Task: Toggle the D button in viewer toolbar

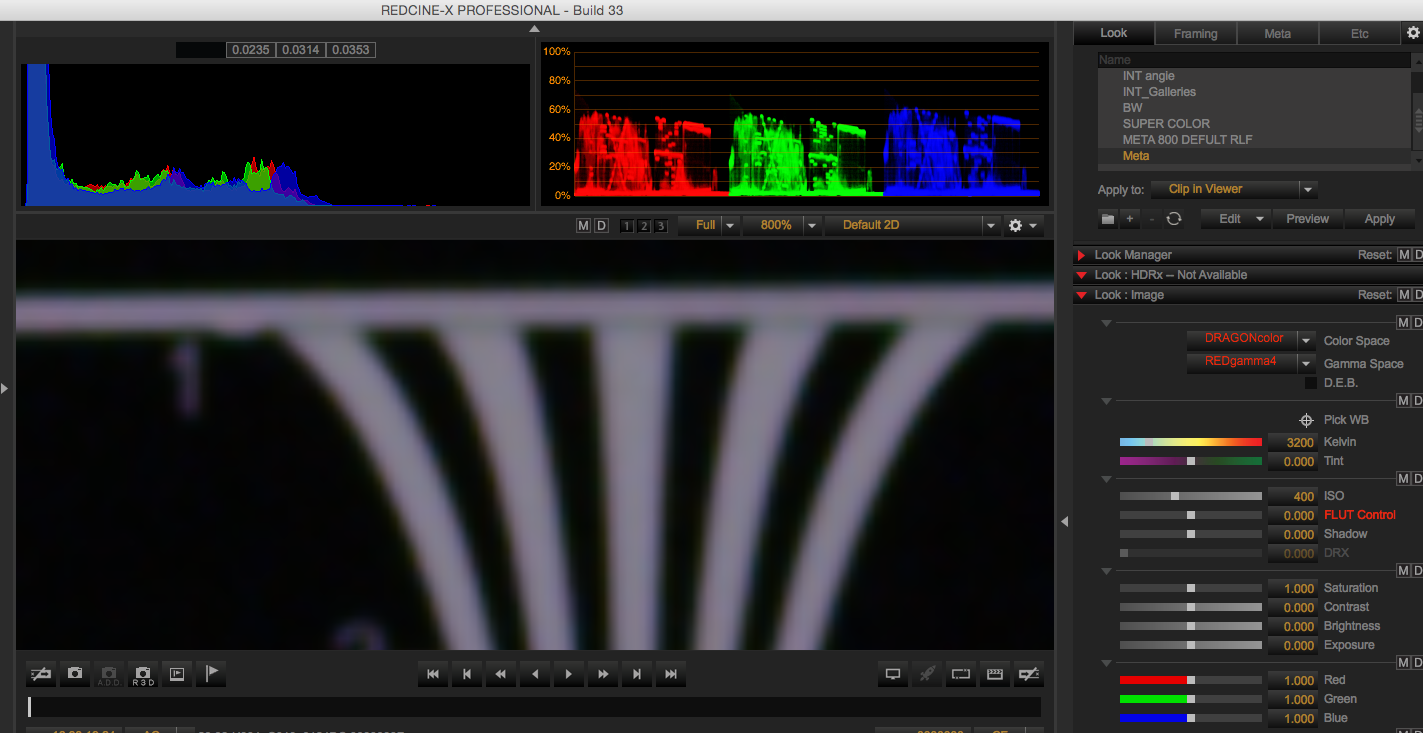Action: click(x=601, y=226)
